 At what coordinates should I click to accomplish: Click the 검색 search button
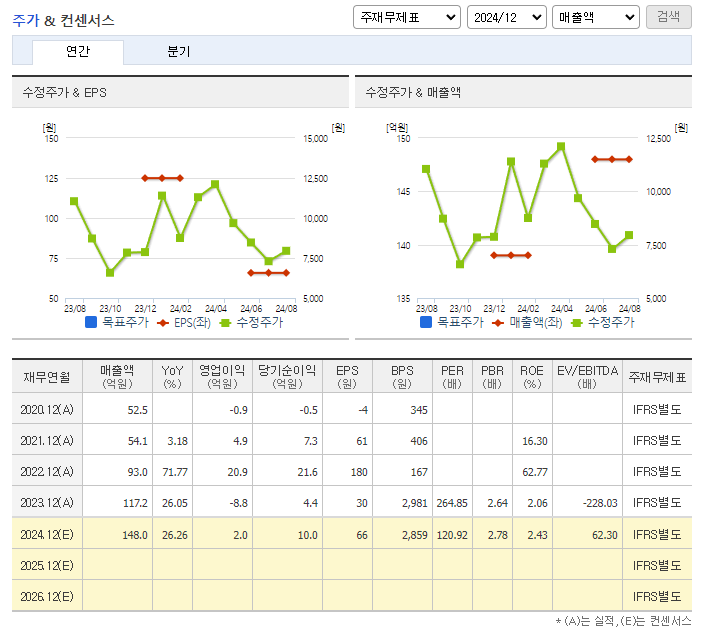[668, 17]
